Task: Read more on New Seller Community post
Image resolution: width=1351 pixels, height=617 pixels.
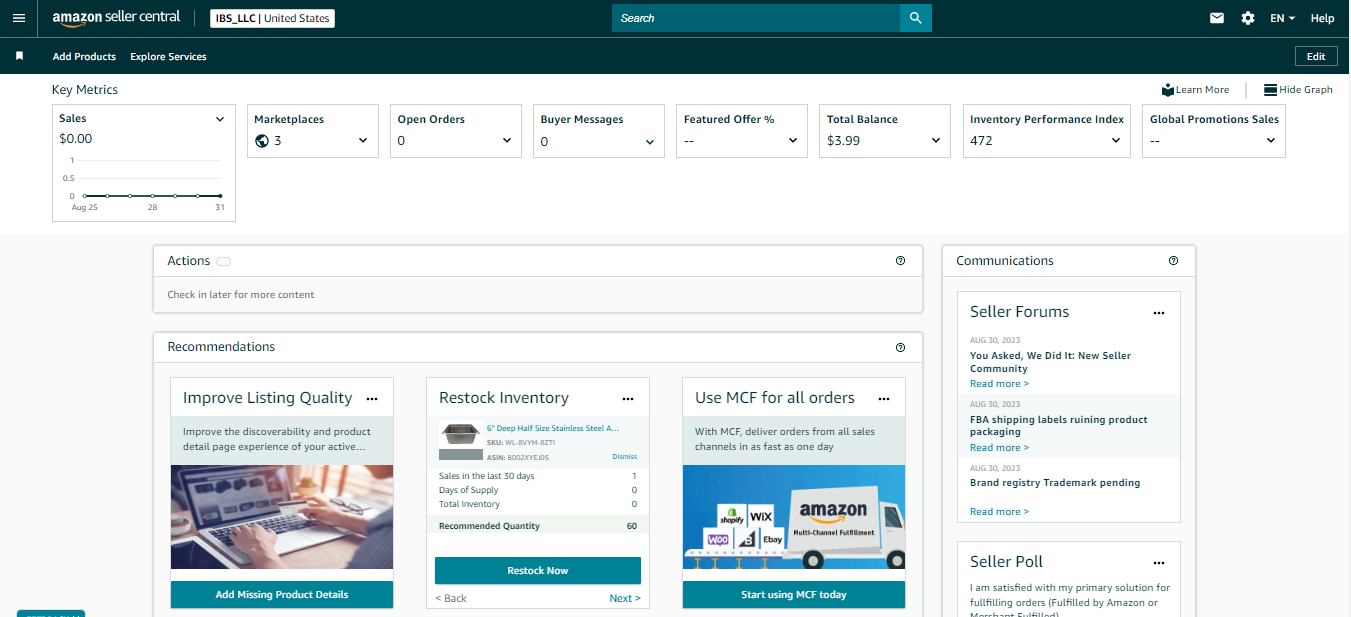Action: tap(999, 384)
